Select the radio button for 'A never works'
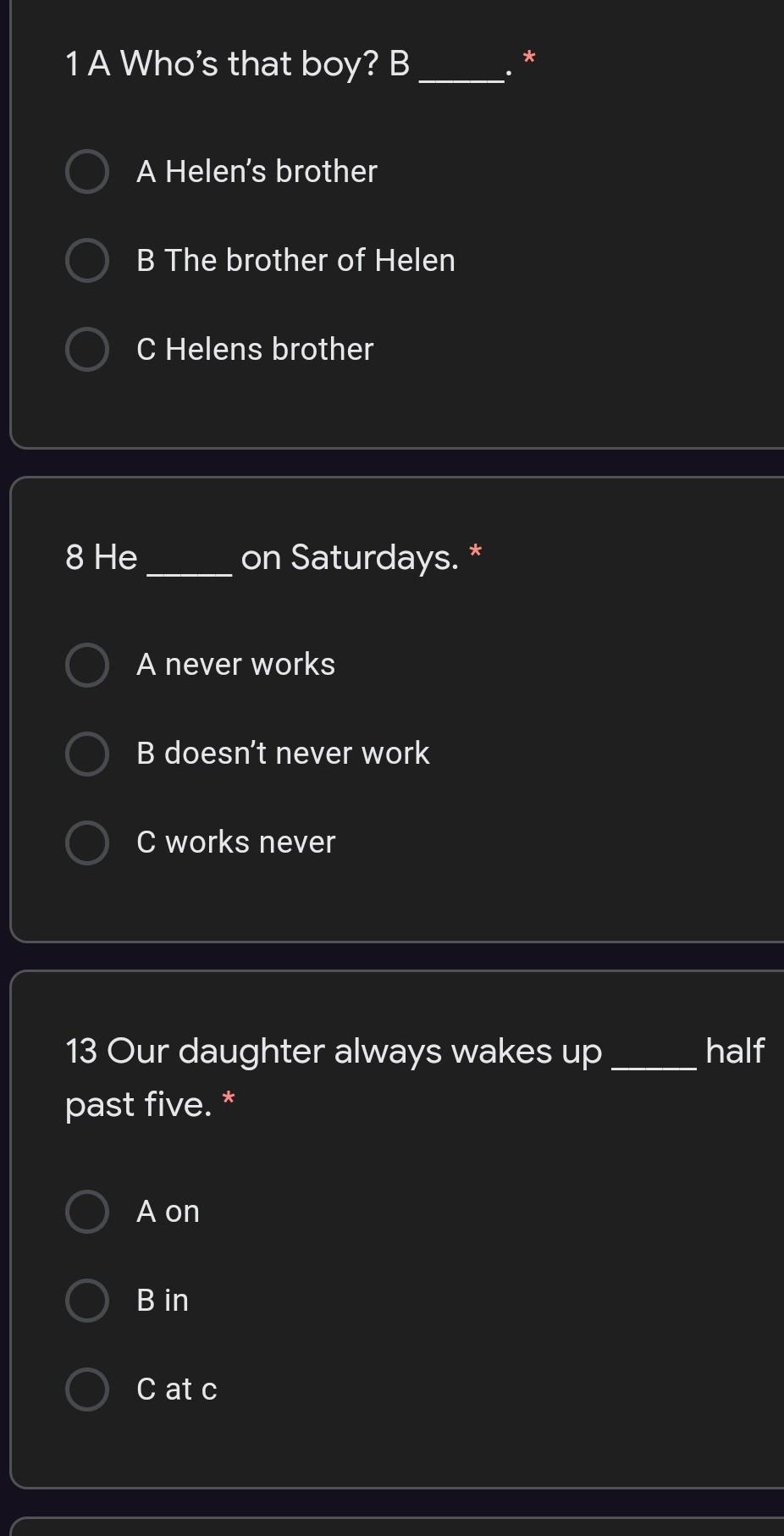Screen dimensions: 784x1536 [x=87, y=665]
